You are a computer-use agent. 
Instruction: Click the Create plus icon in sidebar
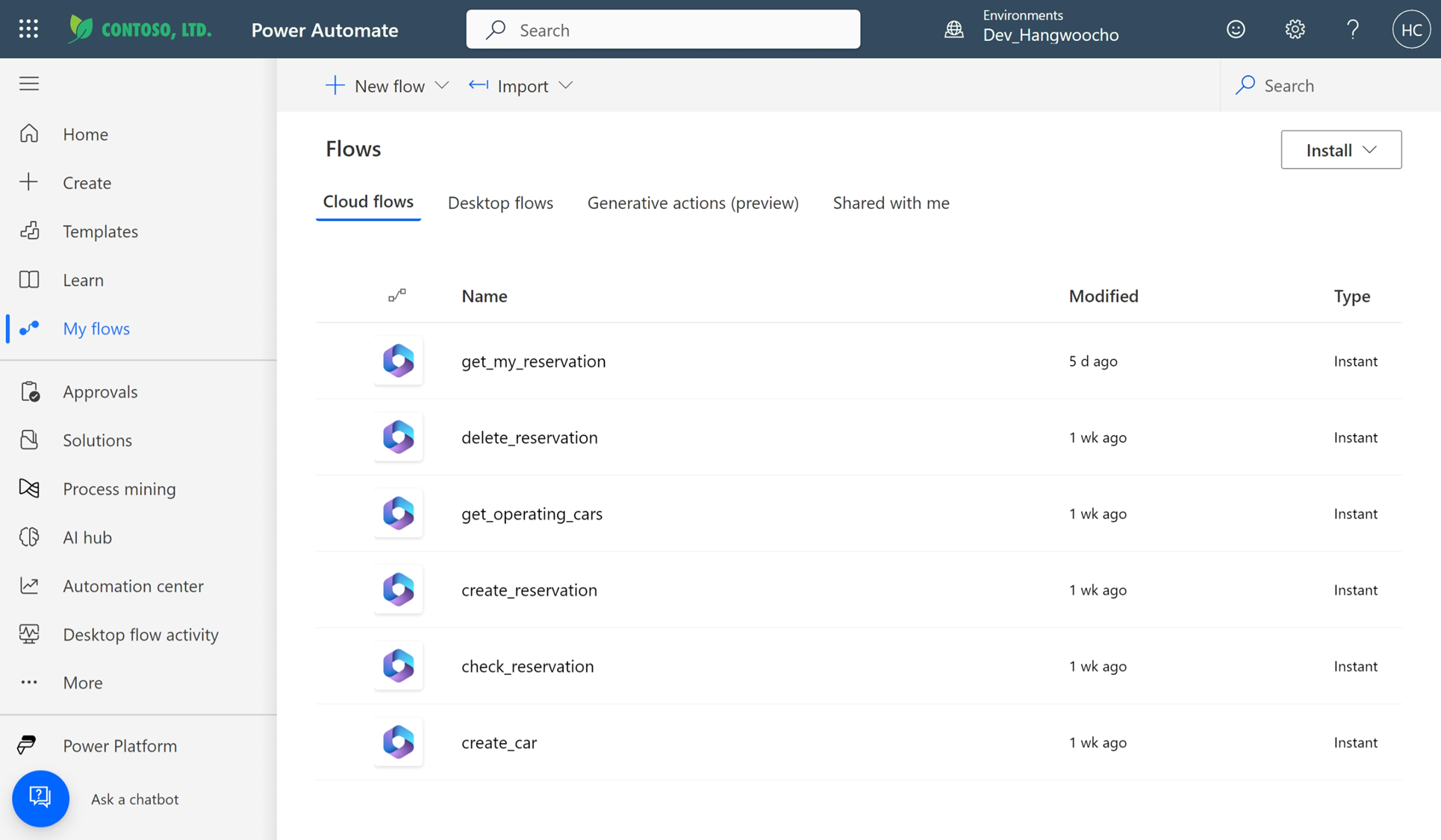click(29, 182)
